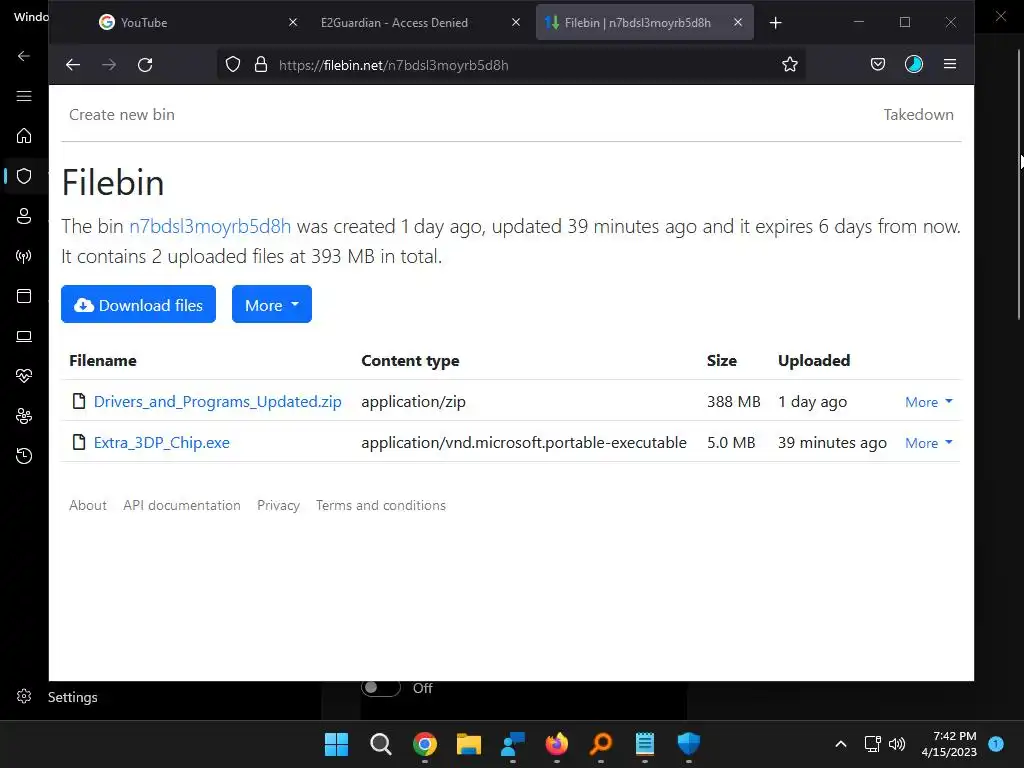The width and height of the screenshot is (1024, 768).
Task: Expand the blue More dropdown button
Action: pyautogui.click(x=272, y=304)
